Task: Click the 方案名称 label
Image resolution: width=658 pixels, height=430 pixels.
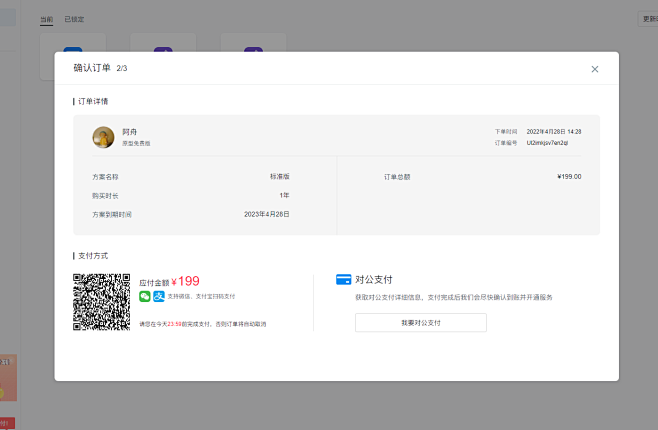Action: [105, 177]
